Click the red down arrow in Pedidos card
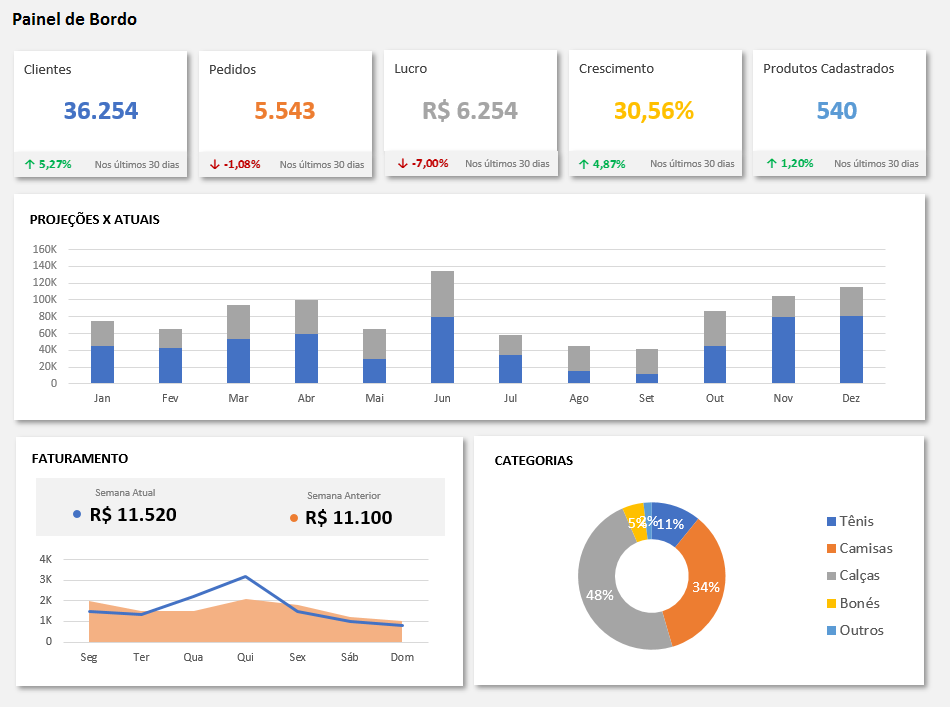This screenshot has height=707, width=950. click(214, 164)
